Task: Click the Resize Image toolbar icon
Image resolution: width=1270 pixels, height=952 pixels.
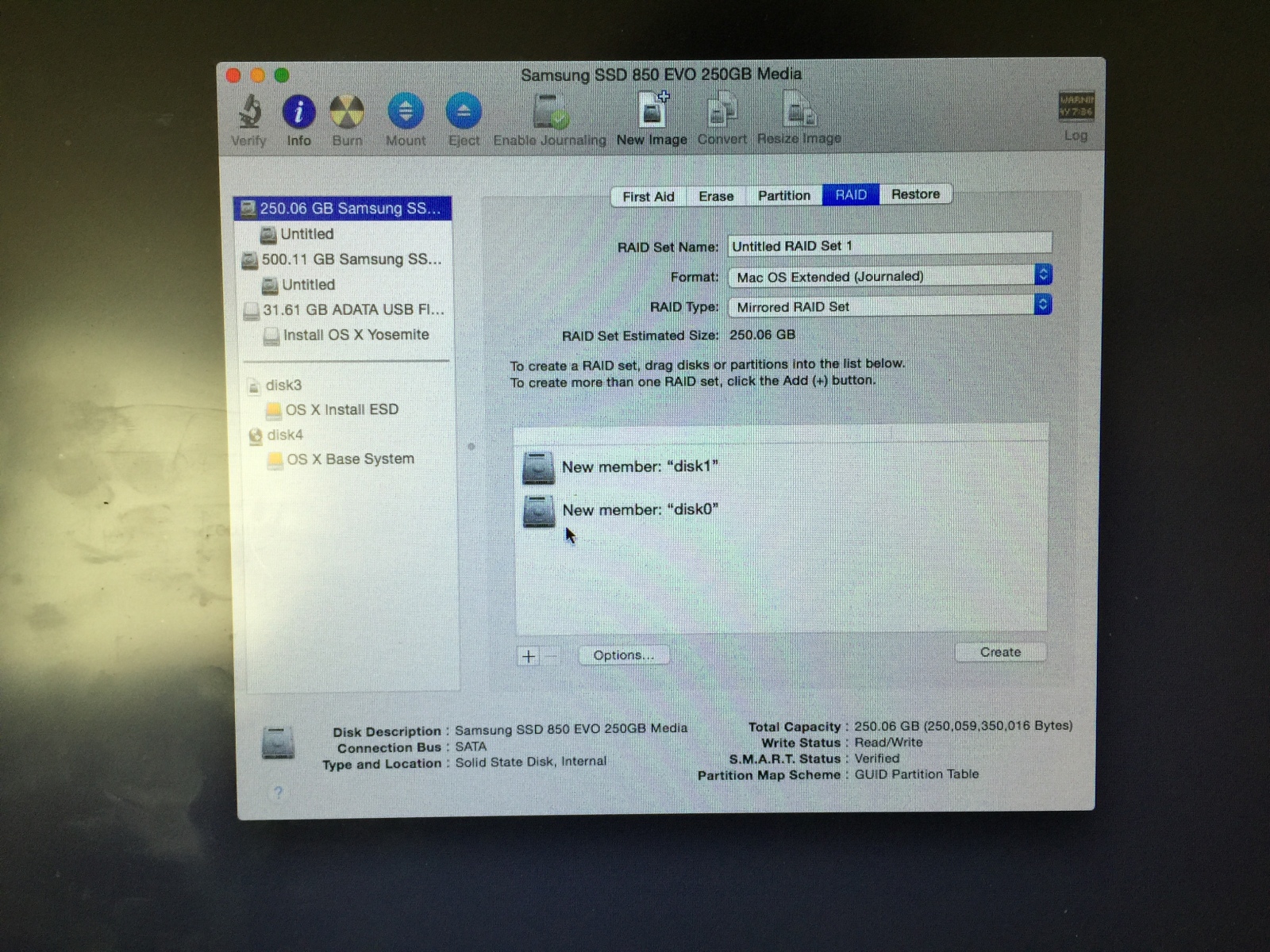Action: (x=799, y=109)
